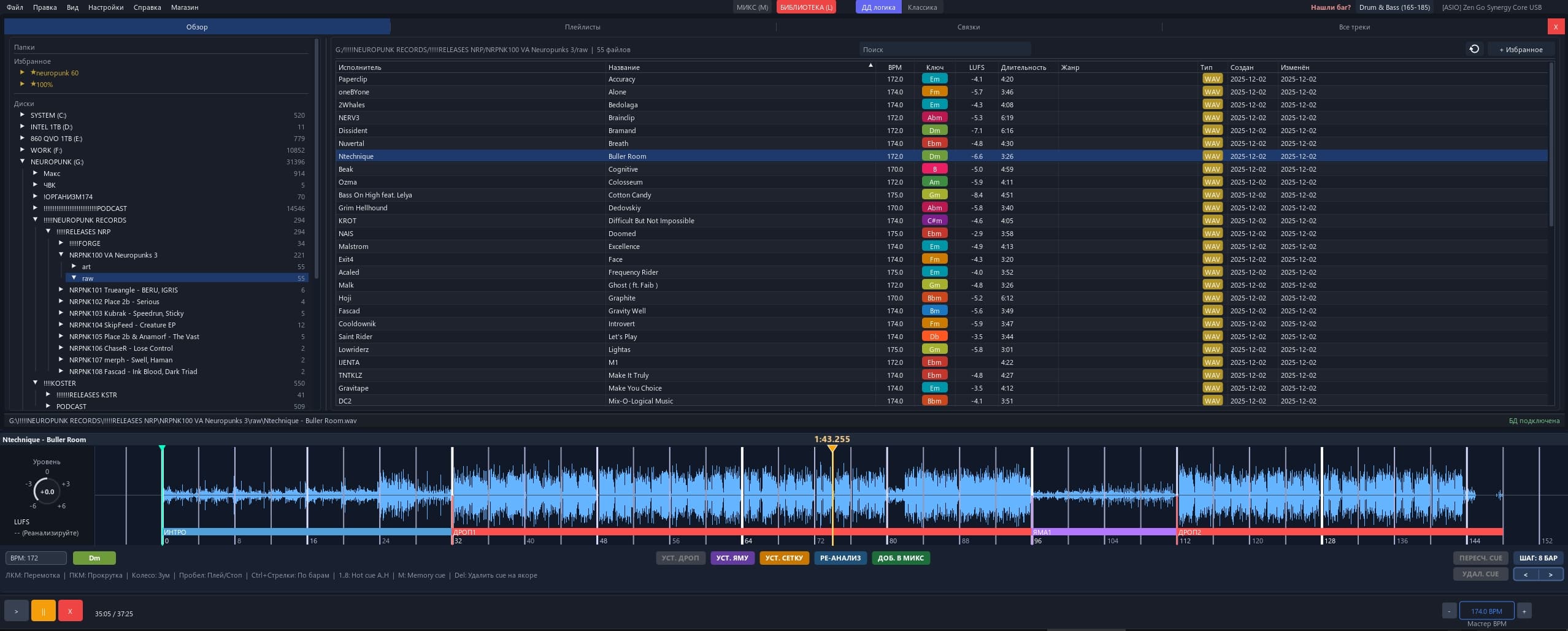Click the ИНТРО section bar on waveform

coord(307,532)
